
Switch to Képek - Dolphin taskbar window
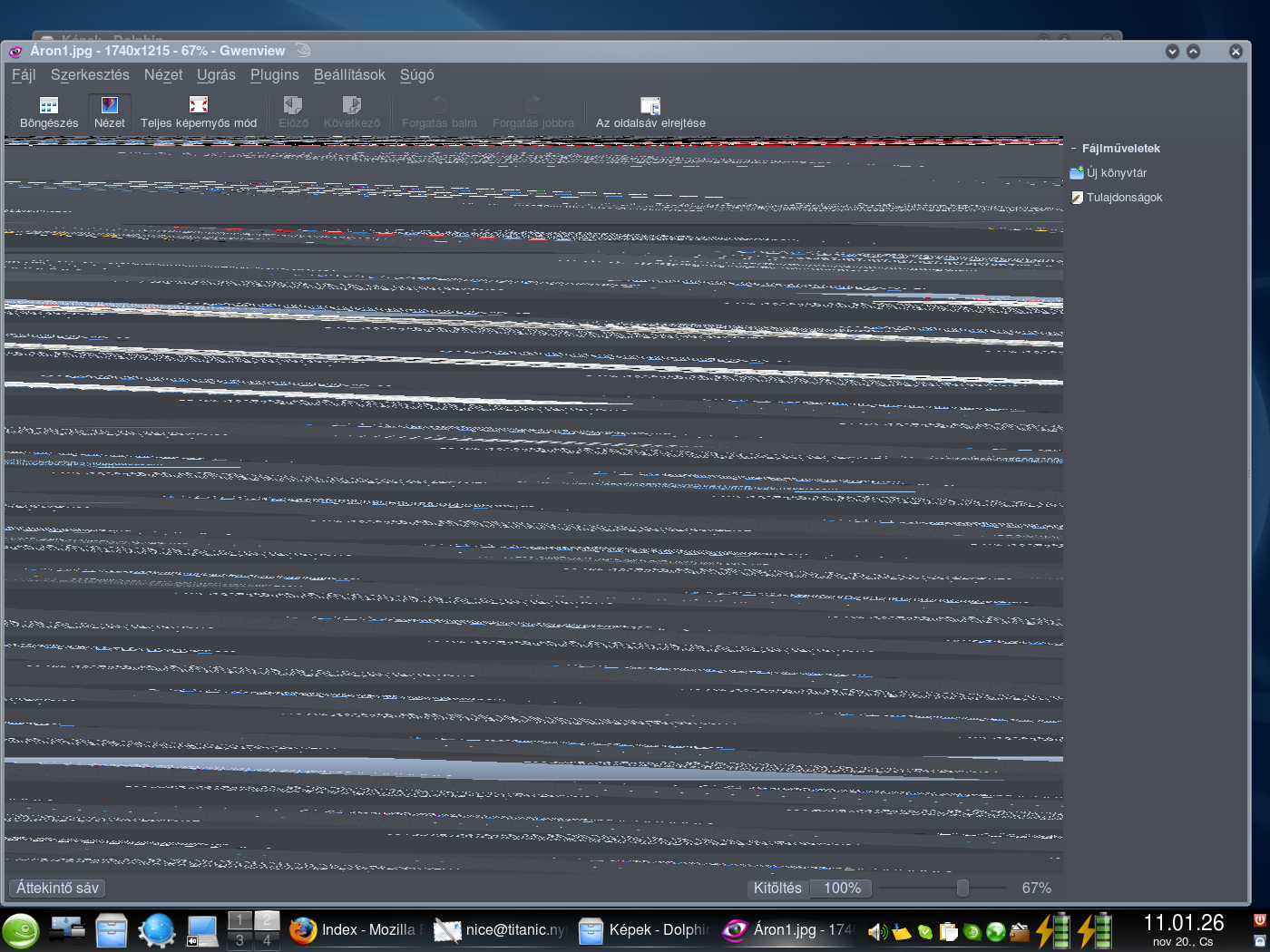[645, 930]
